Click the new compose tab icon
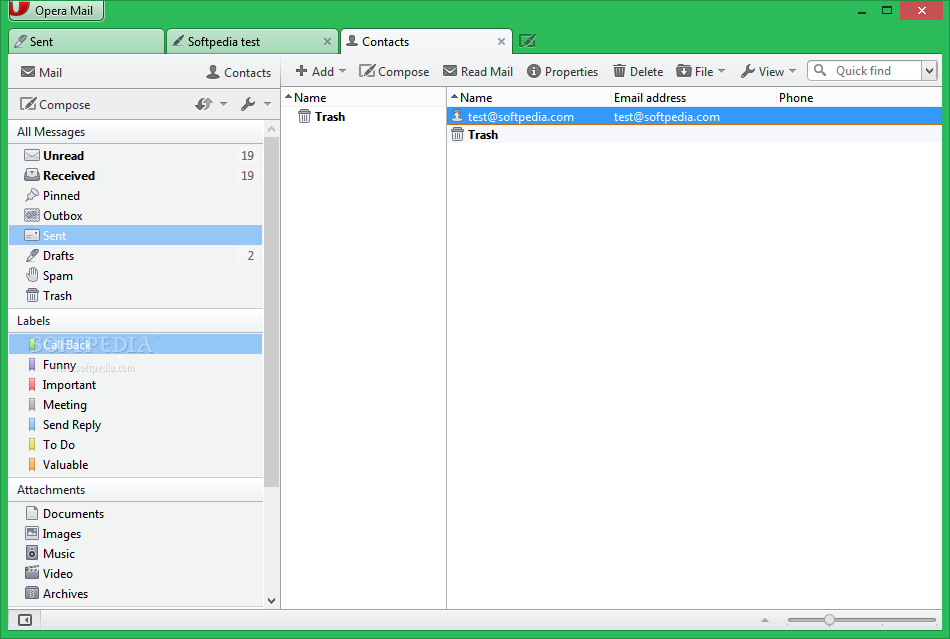This screenshot has width=950, height=639. coord(527,41)
